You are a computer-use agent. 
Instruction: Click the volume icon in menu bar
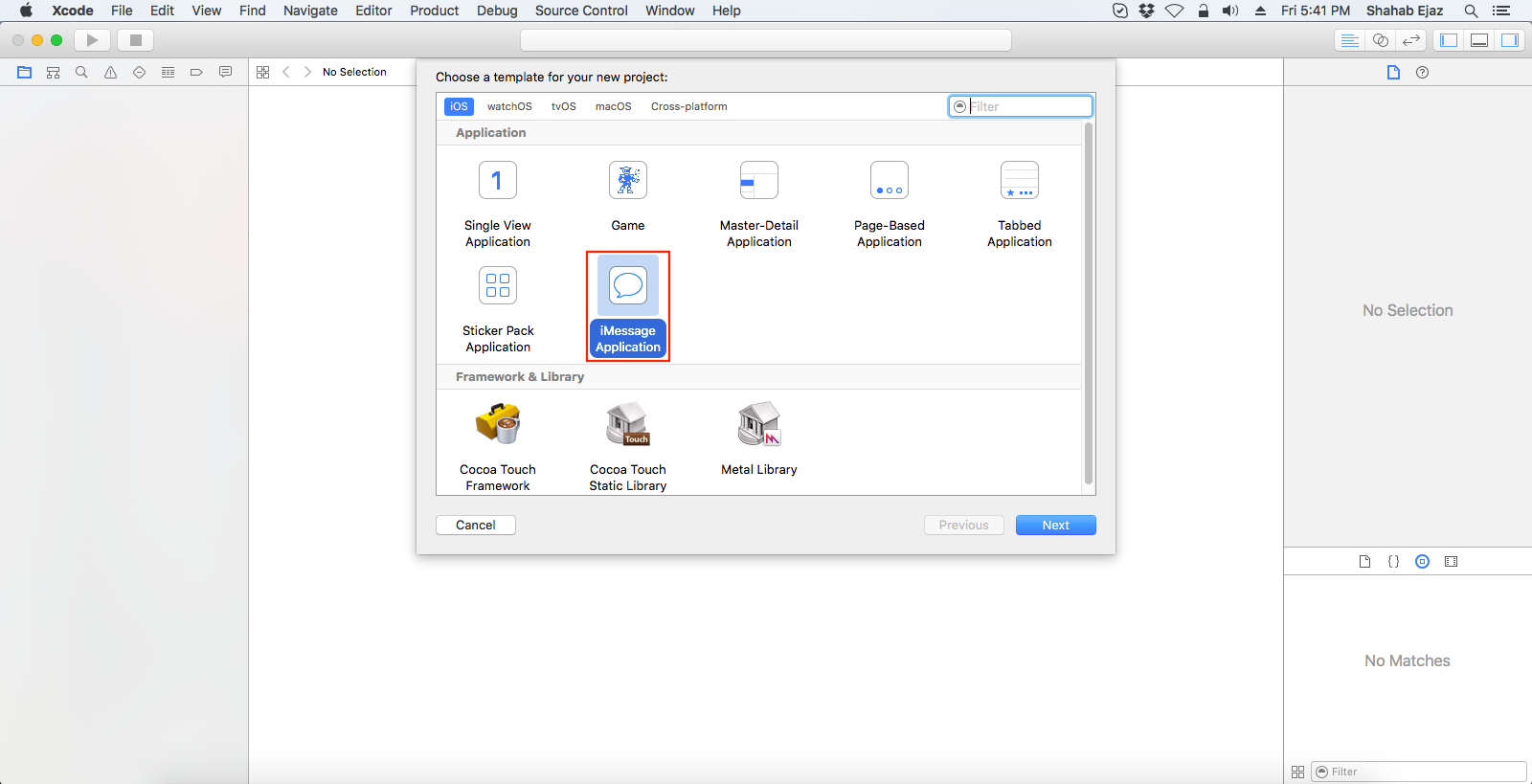[1230, 11]
